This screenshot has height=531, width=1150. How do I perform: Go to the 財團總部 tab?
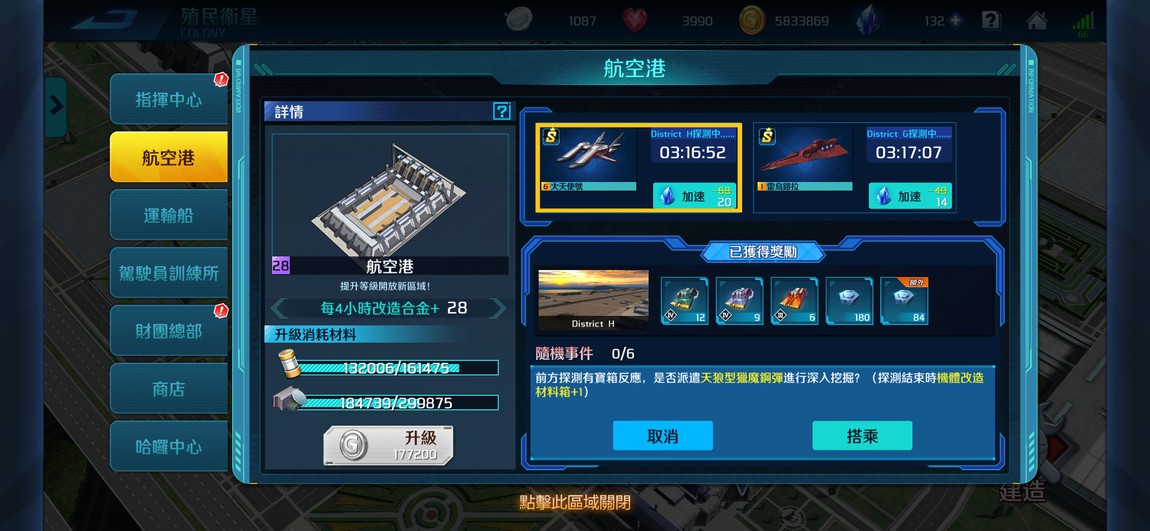[169, 331]
